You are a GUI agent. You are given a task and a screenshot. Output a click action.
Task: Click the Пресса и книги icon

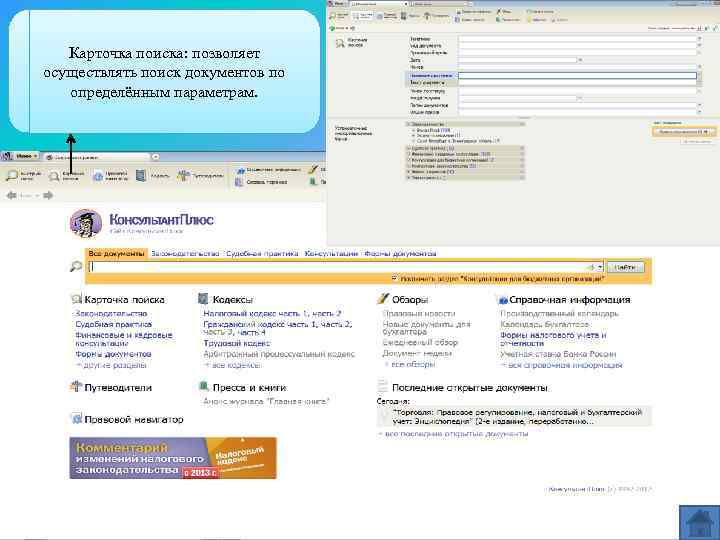click(x=203, y=386)
